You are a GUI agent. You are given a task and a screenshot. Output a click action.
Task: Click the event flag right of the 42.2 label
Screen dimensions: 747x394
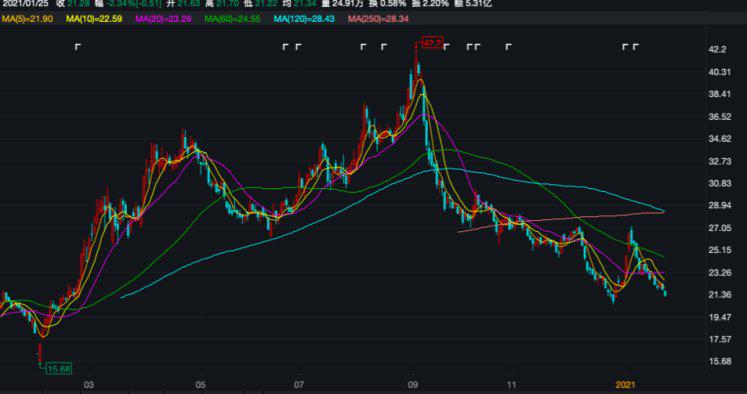click(x=447, y=47)
